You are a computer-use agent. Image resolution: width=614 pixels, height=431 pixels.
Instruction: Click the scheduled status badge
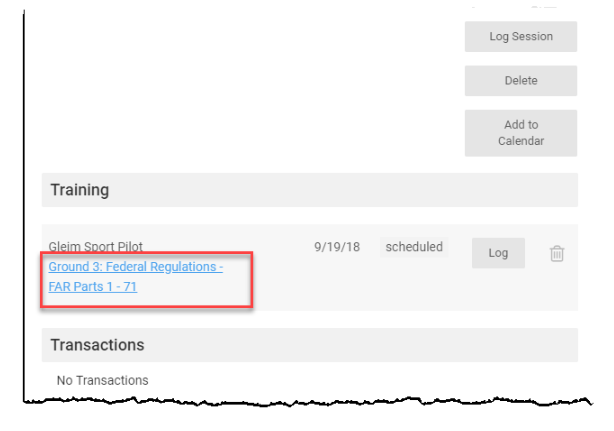(414, 247)
